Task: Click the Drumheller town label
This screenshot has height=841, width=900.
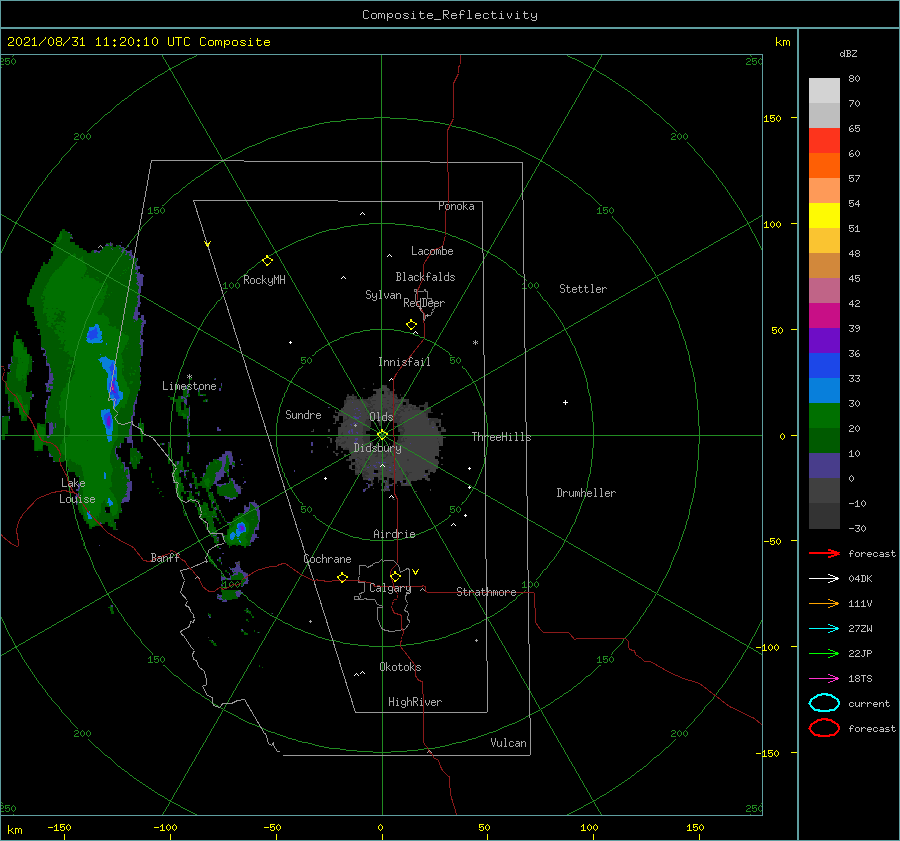Action: 586,493
